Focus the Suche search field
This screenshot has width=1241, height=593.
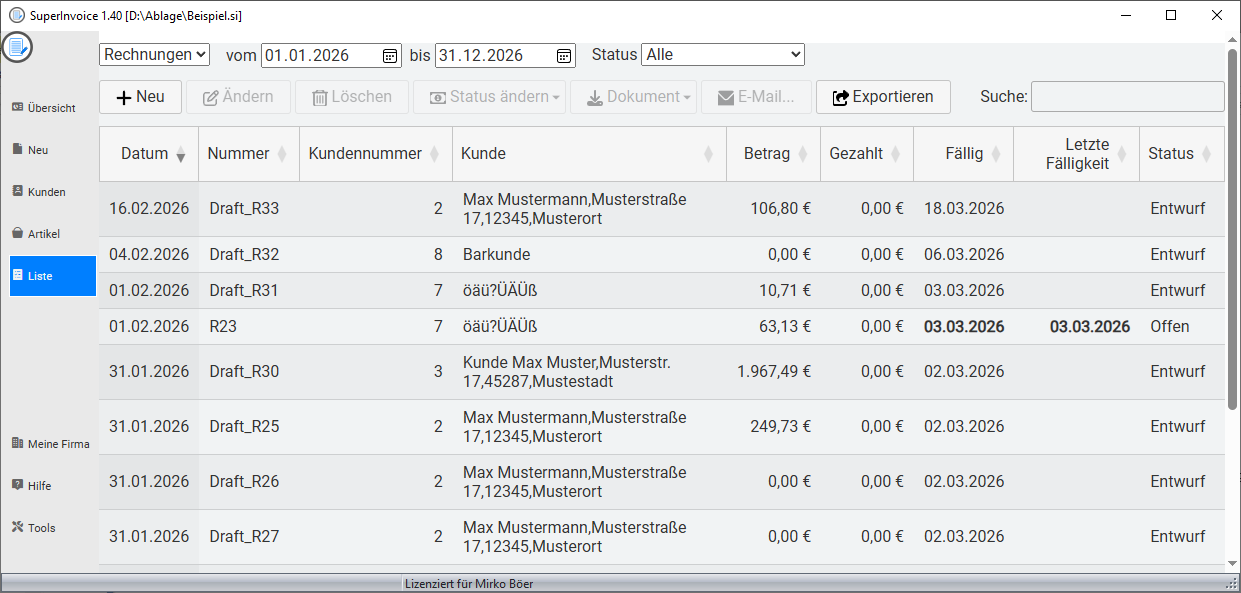click(1127, 97)
